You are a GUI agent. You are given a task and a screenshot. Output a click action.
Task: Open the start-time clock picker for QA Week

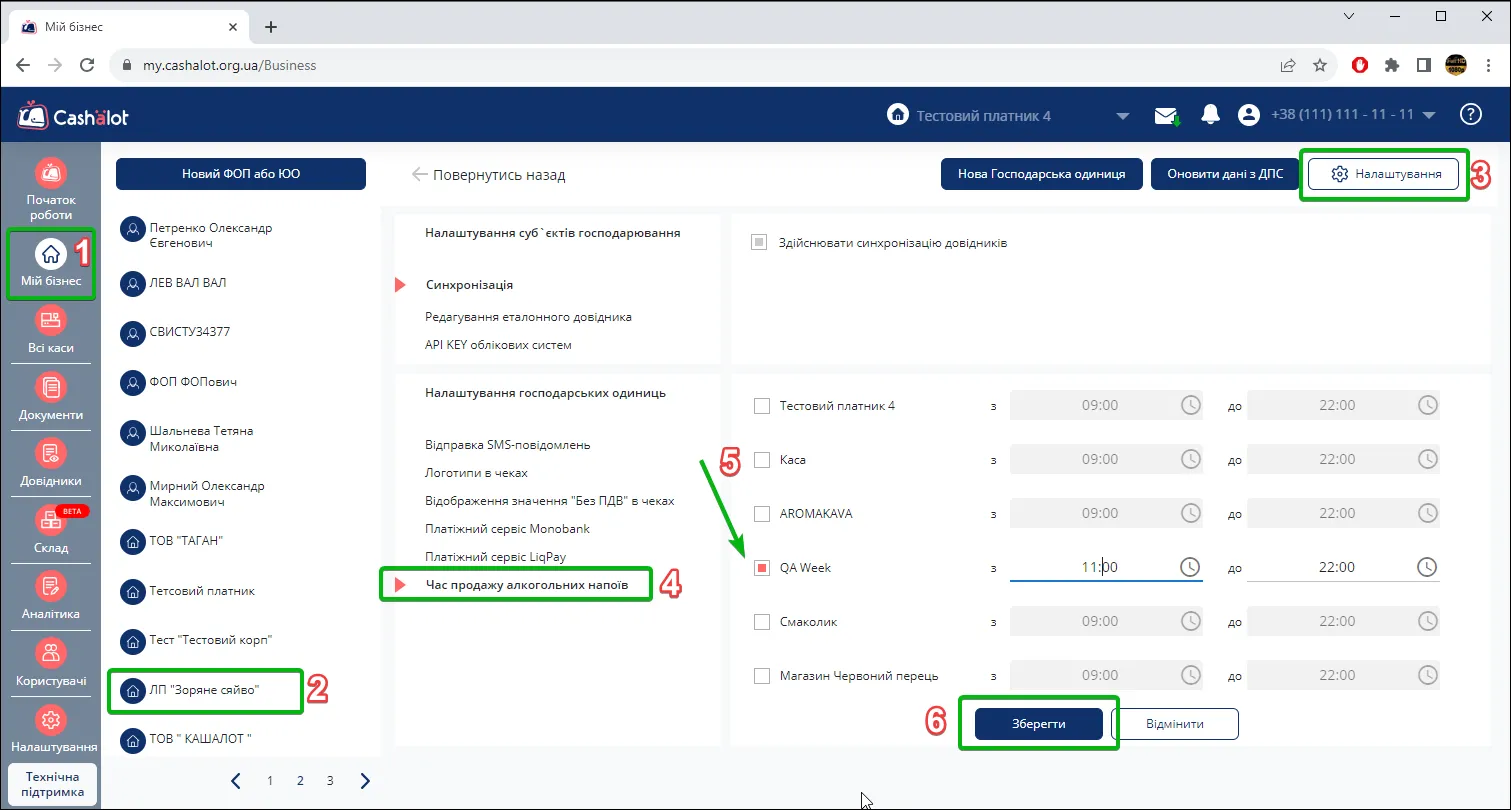coord(1190,567)
